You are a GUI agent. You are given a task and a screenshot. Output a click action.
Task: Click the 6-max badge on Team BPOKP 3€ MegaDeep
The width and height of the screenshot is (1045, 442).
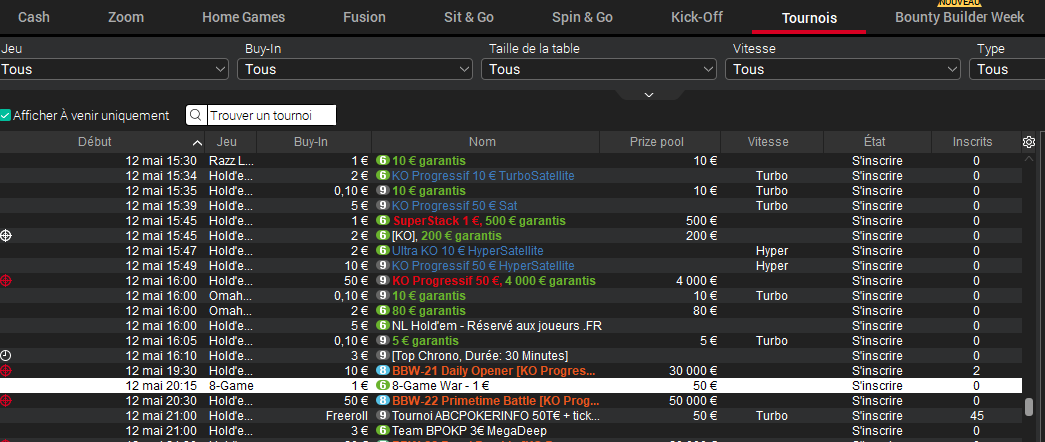click(383, 431)
